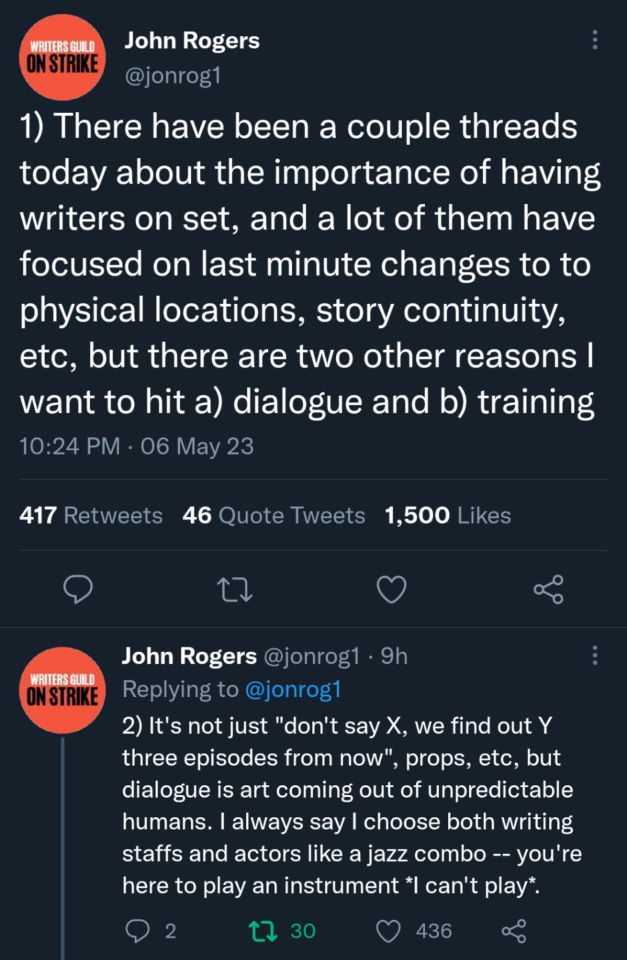View the 417 Retweets list
This screenshot has height=960, width=627.
click(91, 515)
